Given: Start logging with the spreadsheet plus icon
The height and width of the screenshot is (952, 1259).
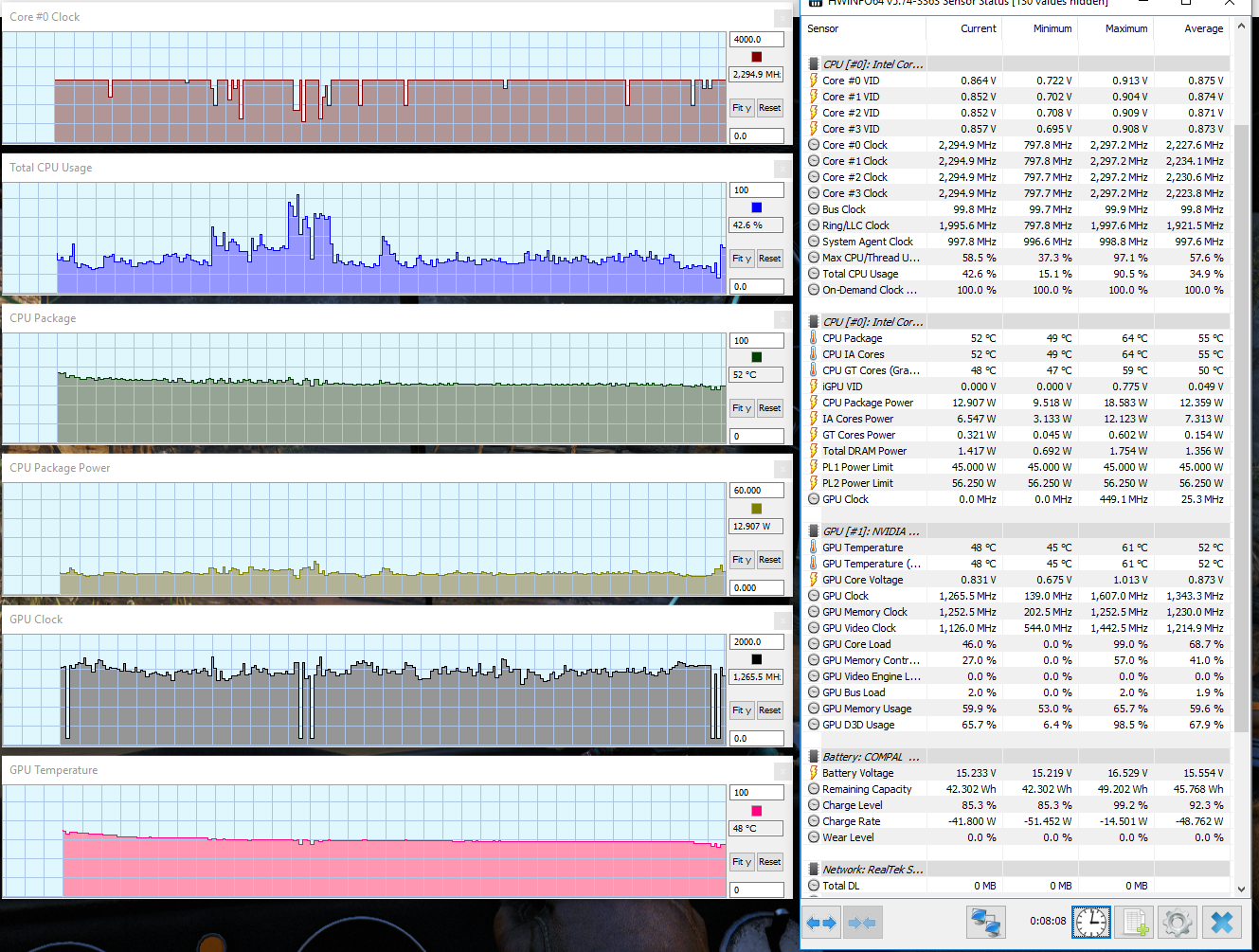Looking at the screenshot, I should point(1134,922).
